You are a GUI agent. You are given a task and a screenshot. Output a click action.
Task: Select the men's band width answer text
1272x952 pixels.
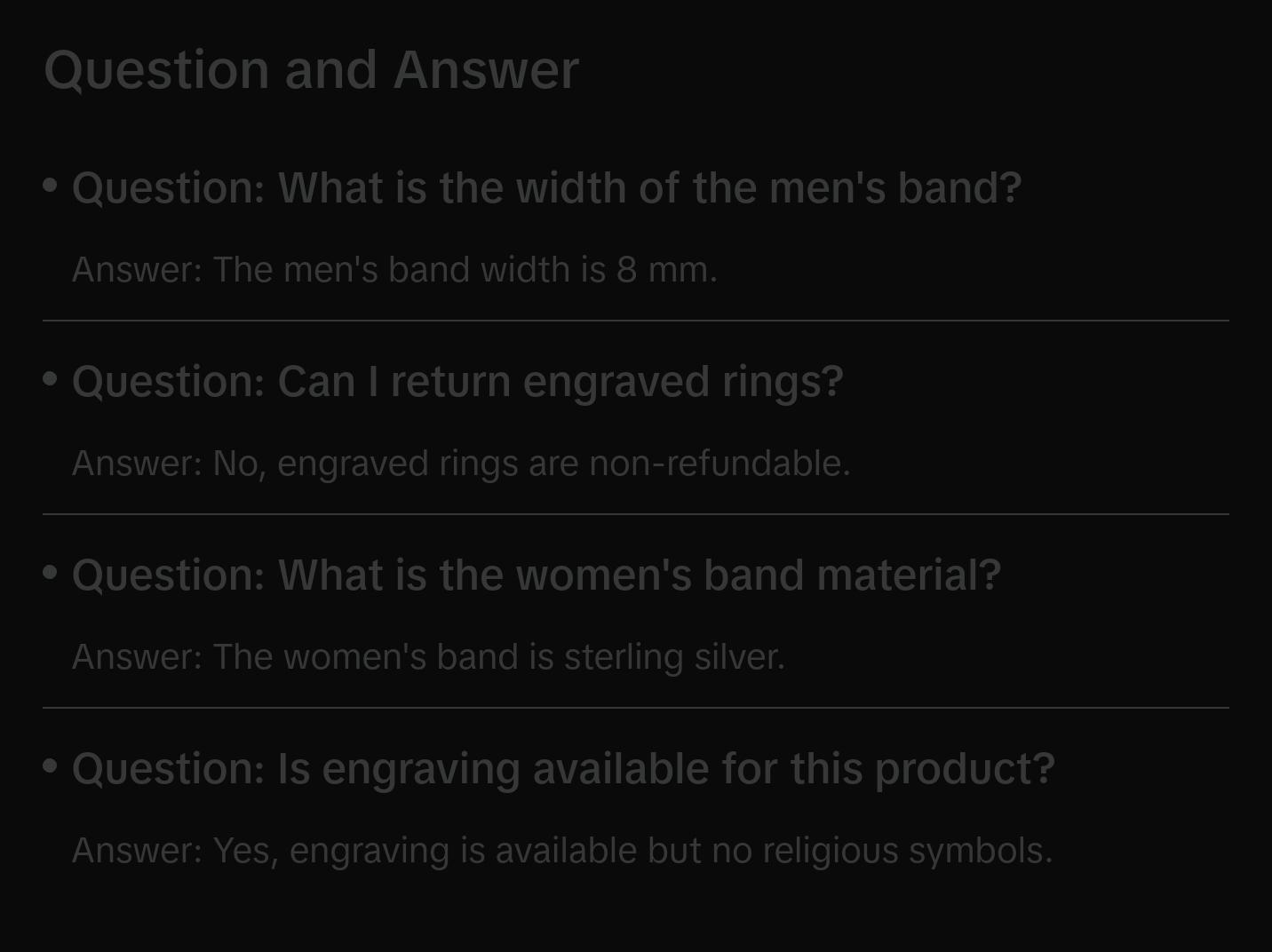[394, 270]
